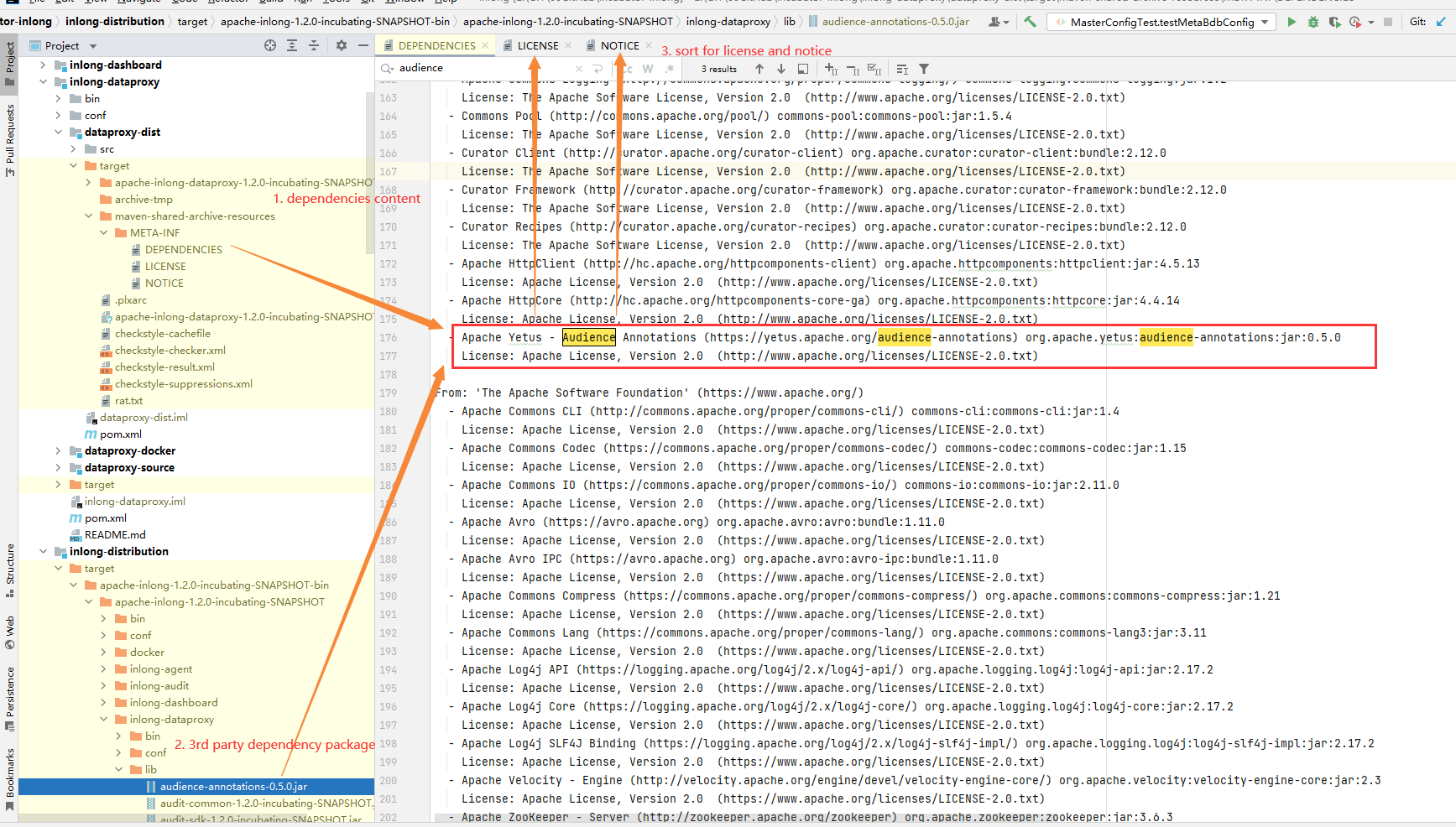Run MasterConfigTest with the green play icon
The height and width of the screenshot is (827, 1456).
click(1292, 22)
